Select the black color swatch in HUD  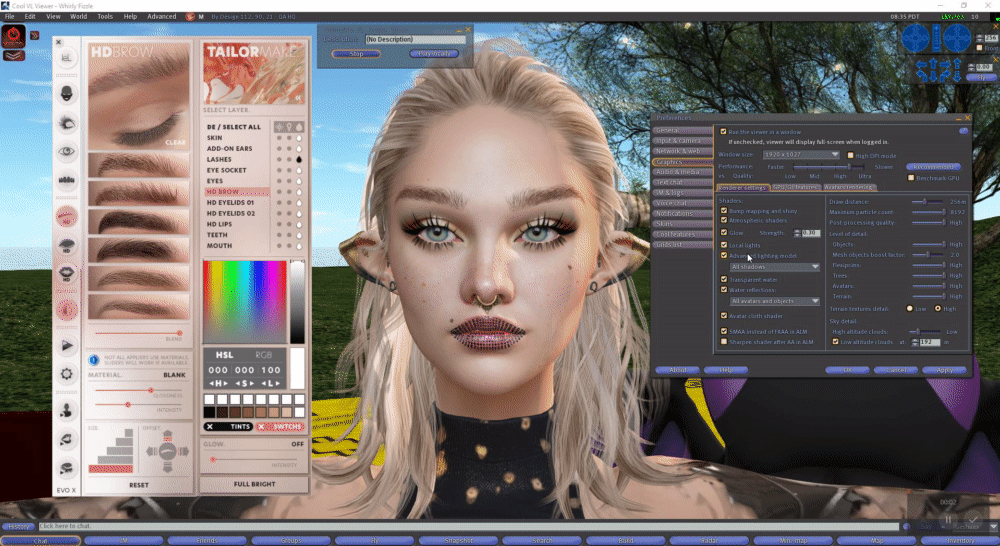click(209, 412)
